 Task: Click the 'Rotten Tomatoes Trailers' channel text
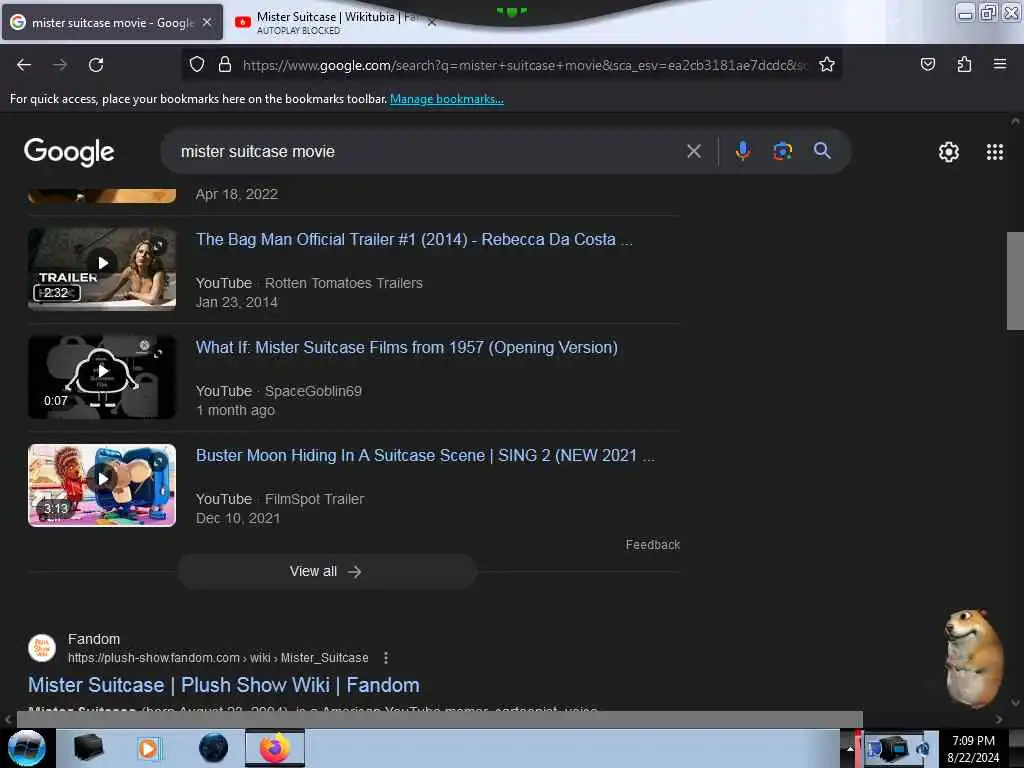[x=344, y=283]
